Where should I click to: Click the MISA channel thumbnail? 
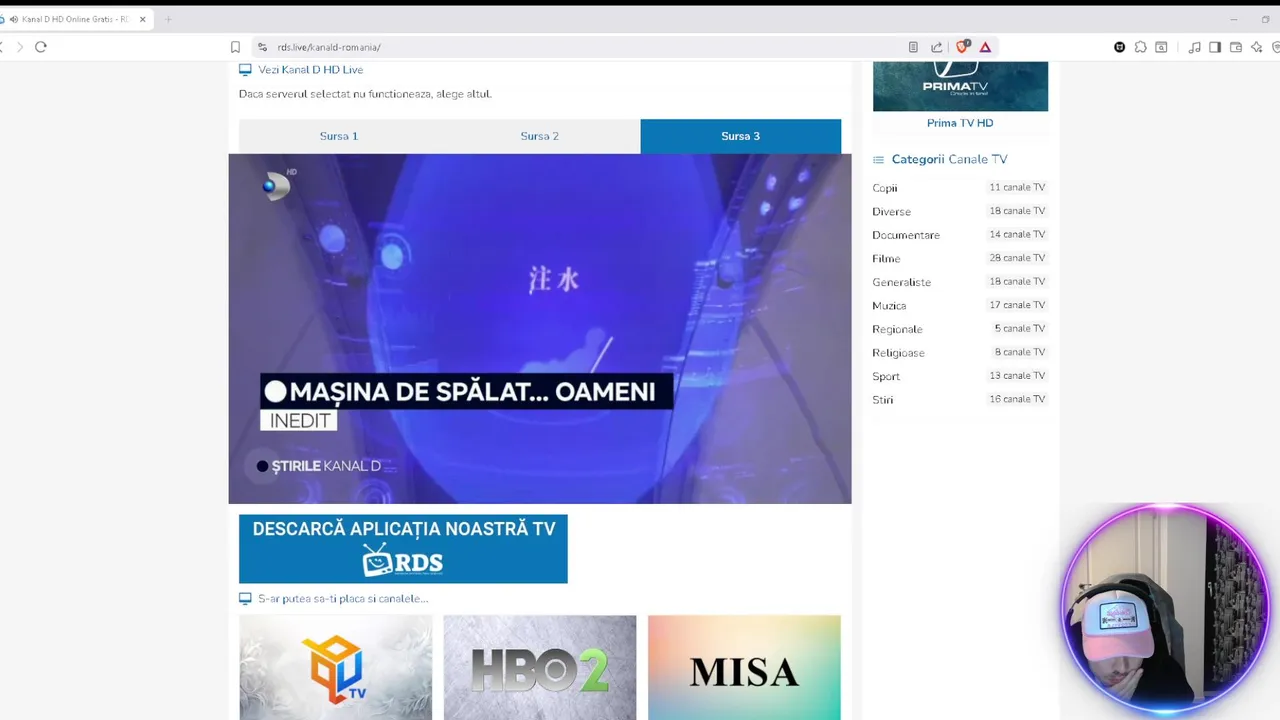(744, 668)
